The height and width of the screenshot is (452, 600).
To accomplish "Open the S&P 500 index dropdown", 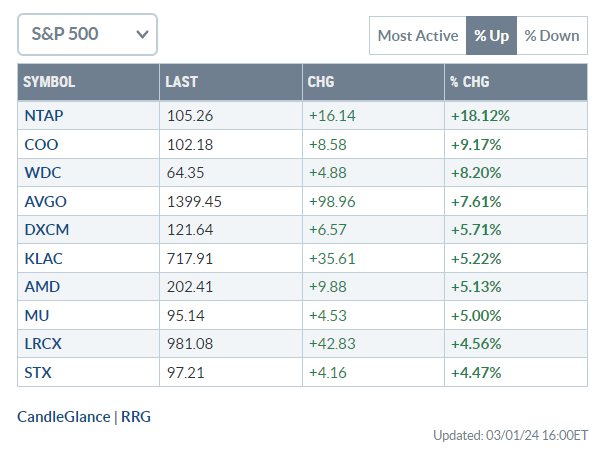I will coord(87,35).
